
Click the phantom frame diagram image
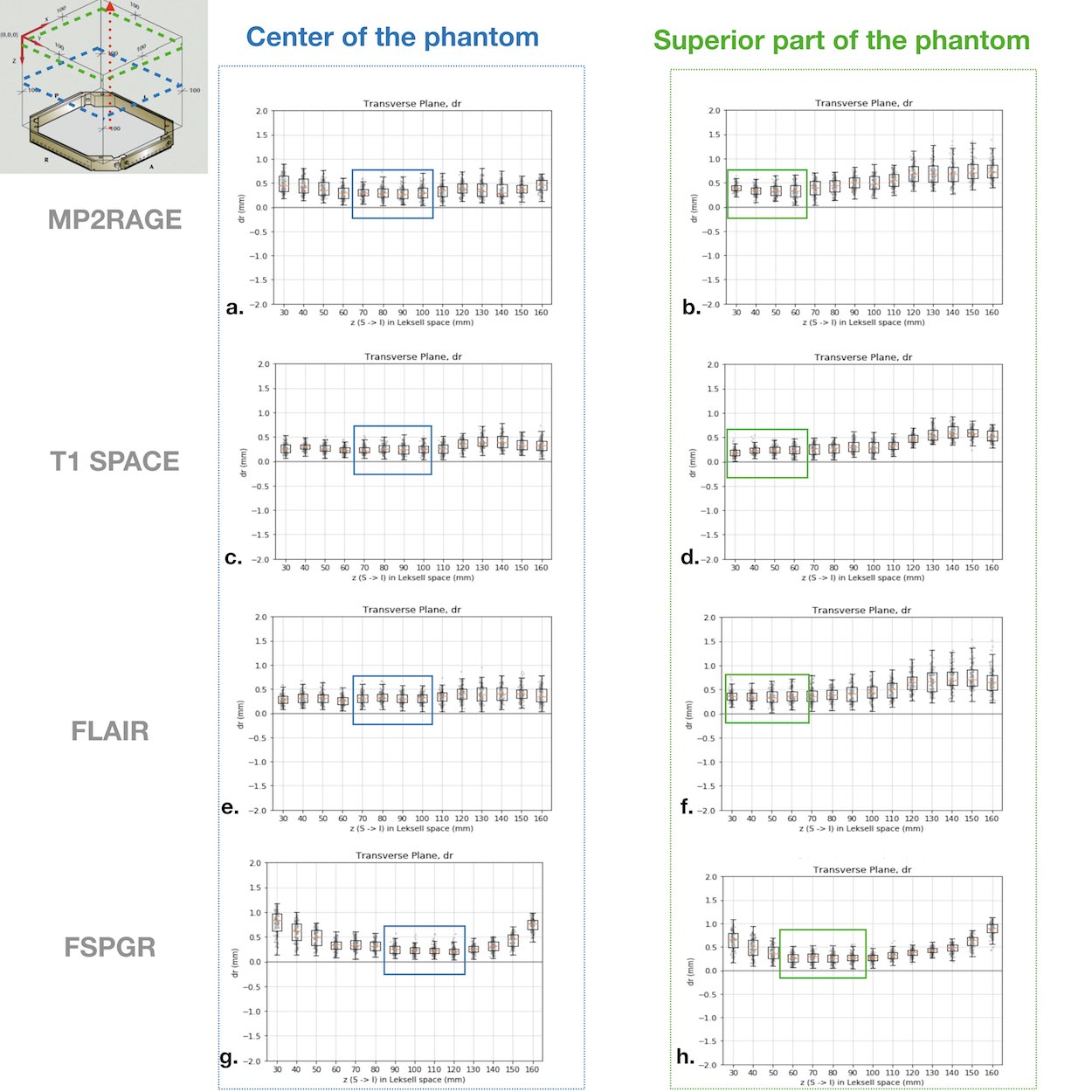103,86
